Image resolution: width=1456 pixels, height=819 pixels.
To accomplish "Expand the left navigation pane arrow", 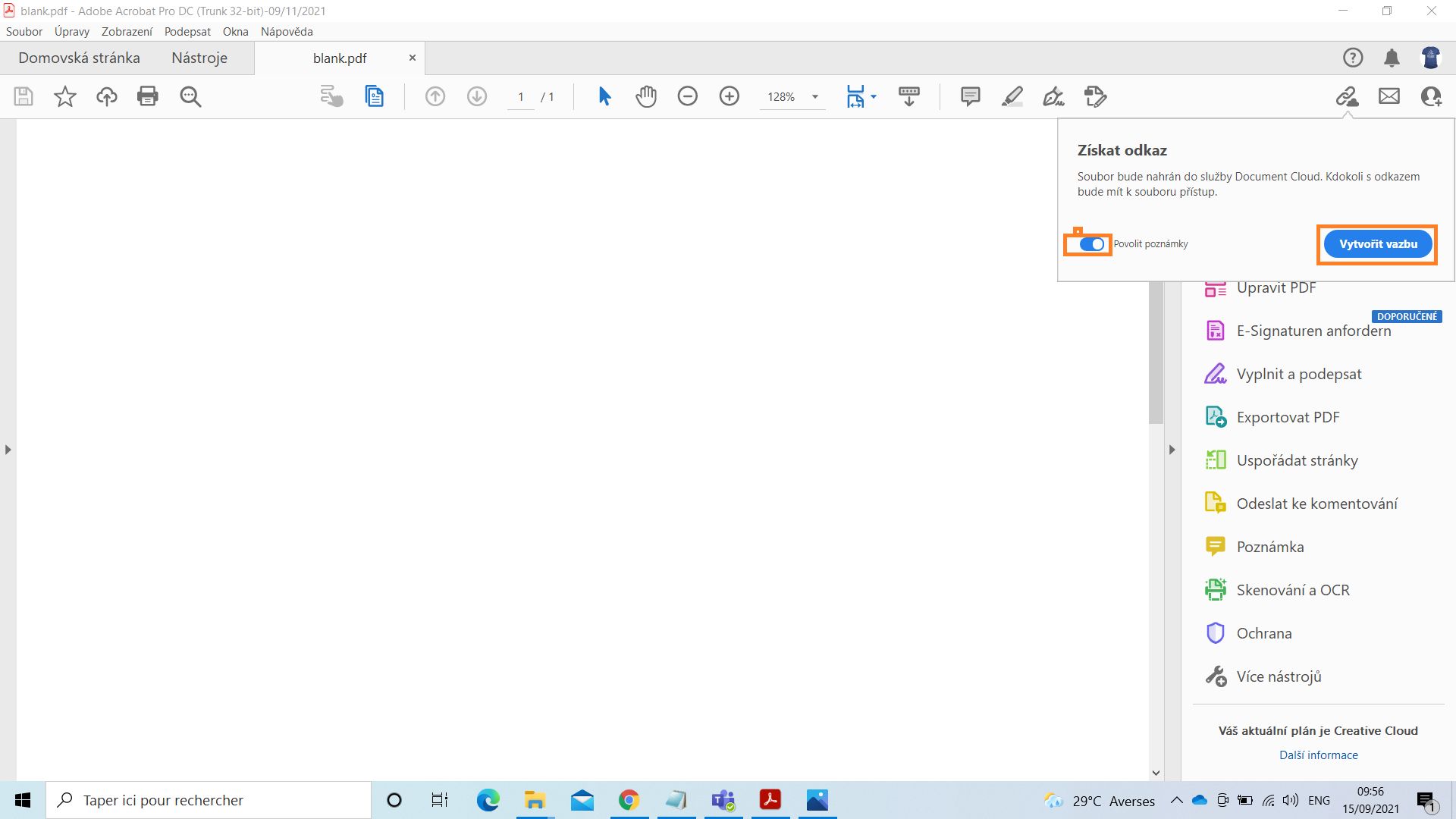I will point(8,450).
